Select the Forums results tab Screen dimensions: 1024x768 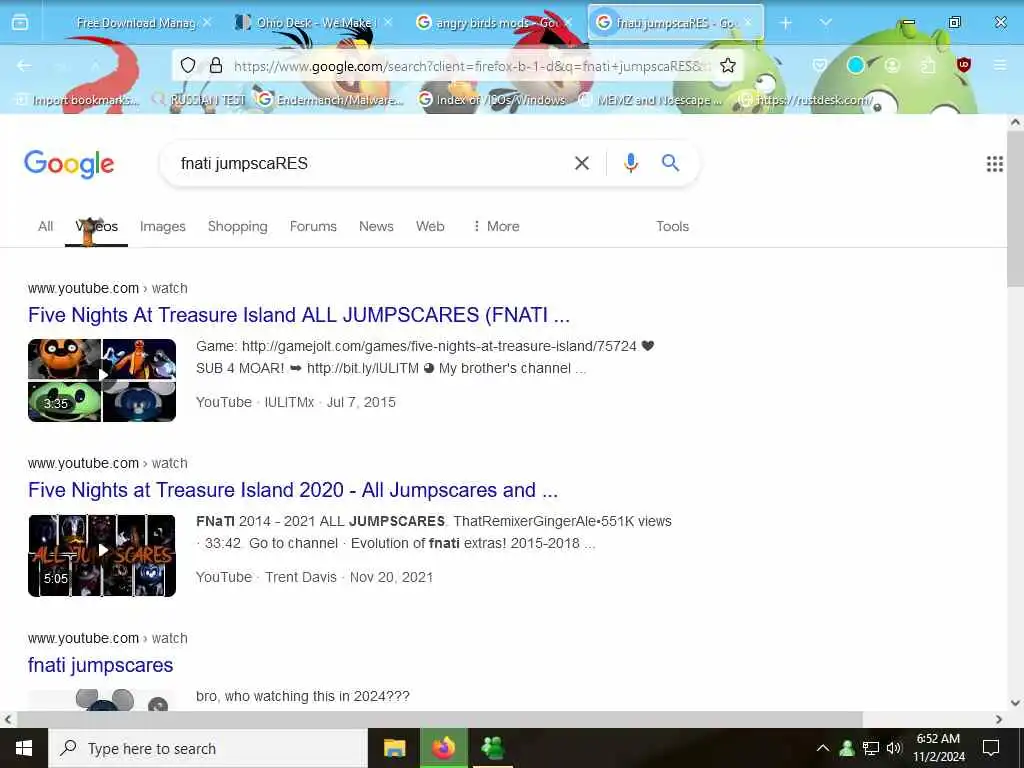(x=313, y=226)
